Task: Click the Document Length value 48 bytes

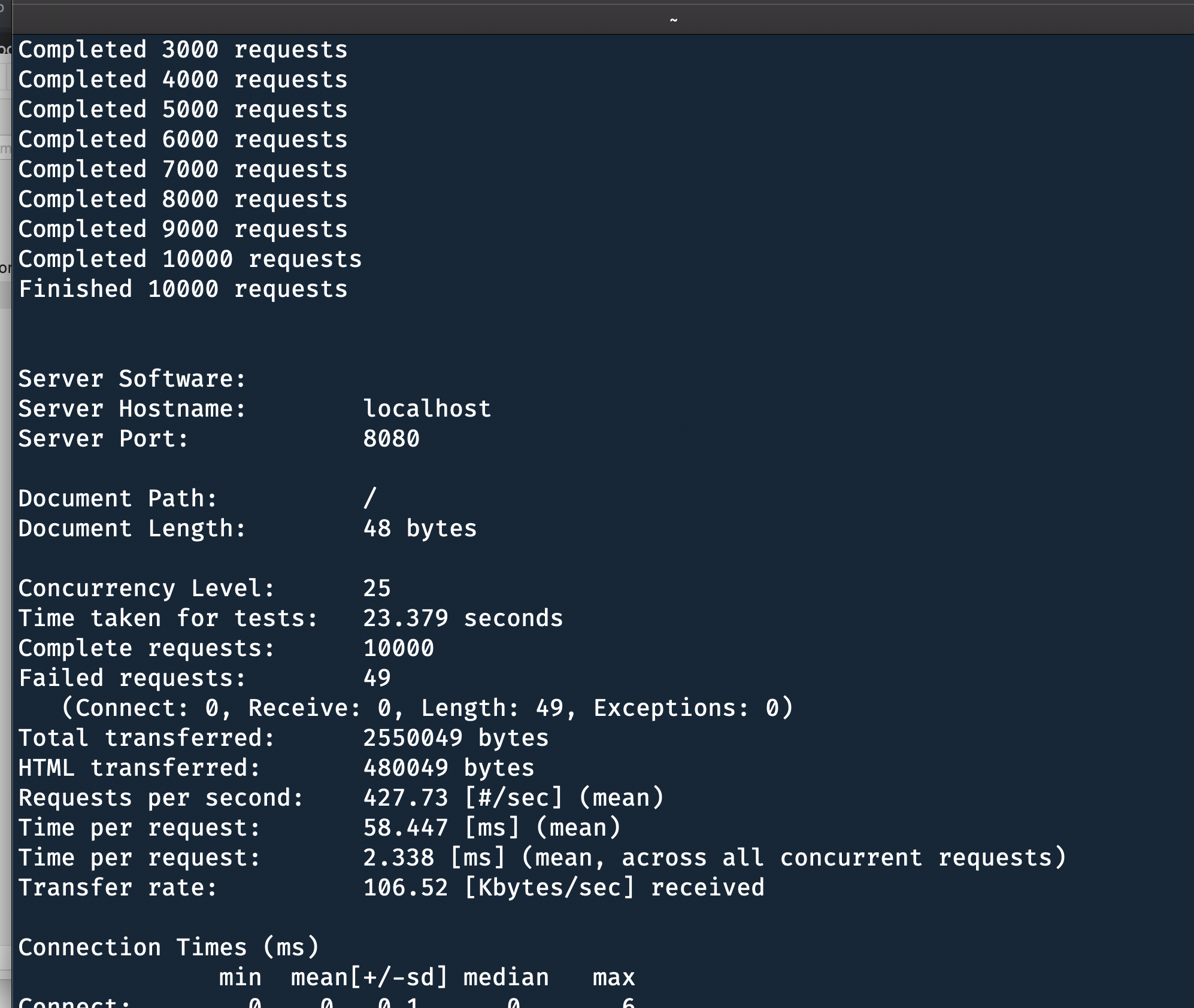Action: point(420,528)
